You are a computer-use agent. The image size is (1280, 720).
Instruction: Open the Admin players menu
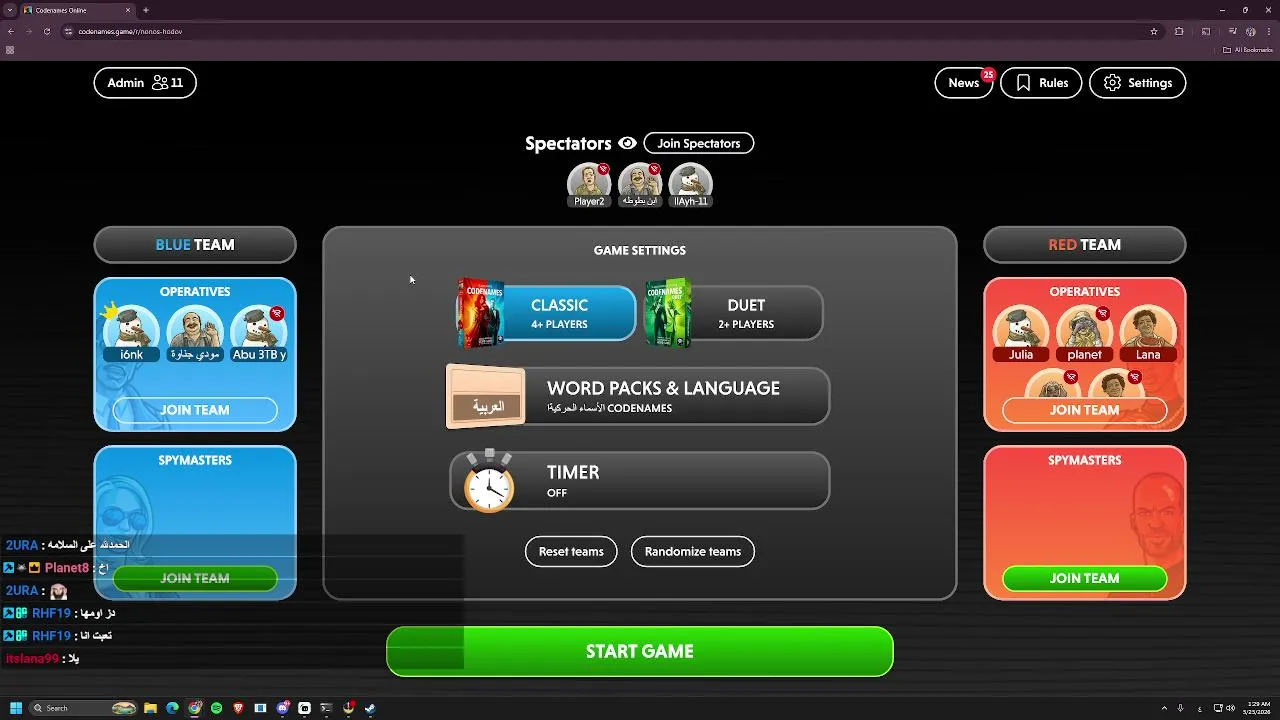145,83
